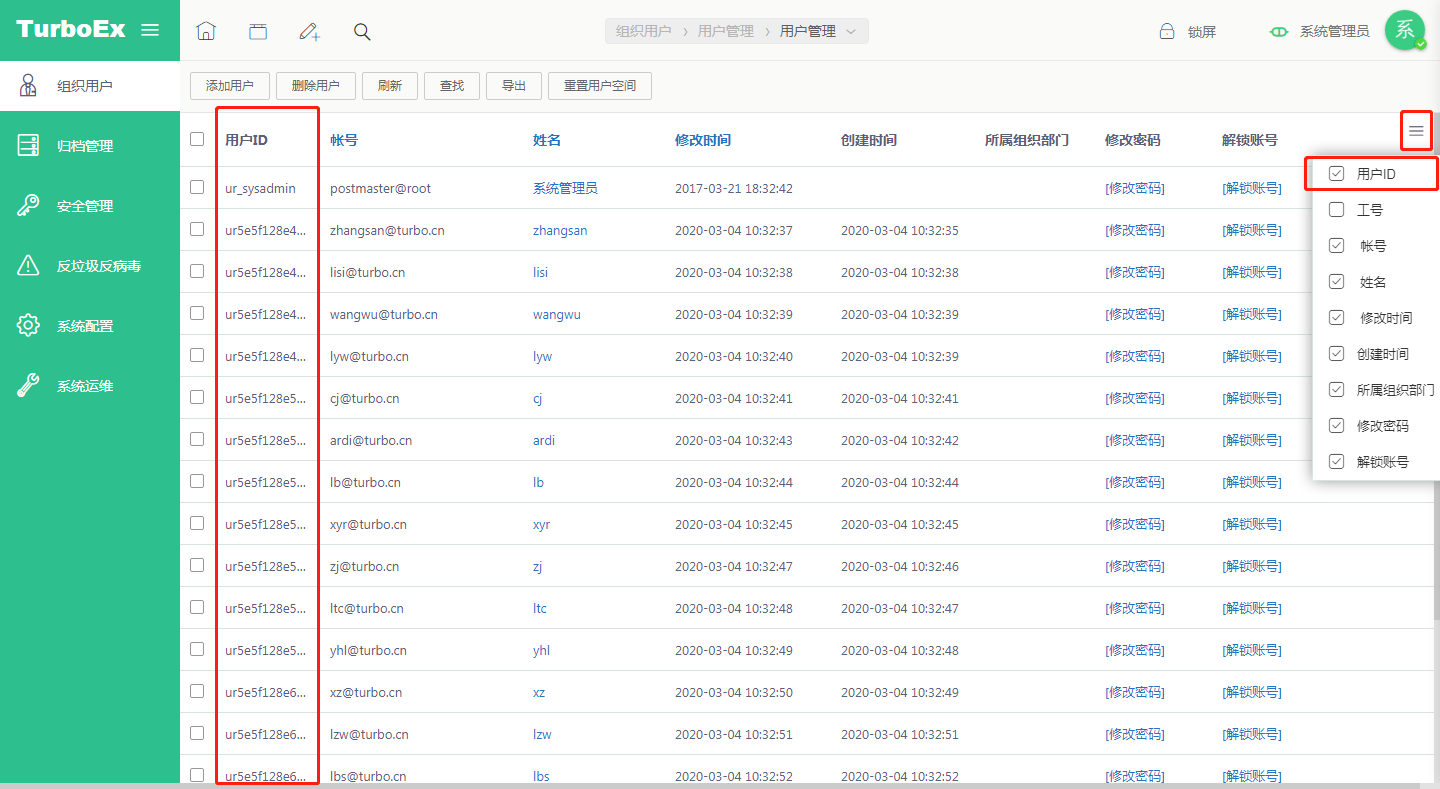Open the column settings menu icon
Viewport: 1440px width, 789px height.
coord(1416,130)
